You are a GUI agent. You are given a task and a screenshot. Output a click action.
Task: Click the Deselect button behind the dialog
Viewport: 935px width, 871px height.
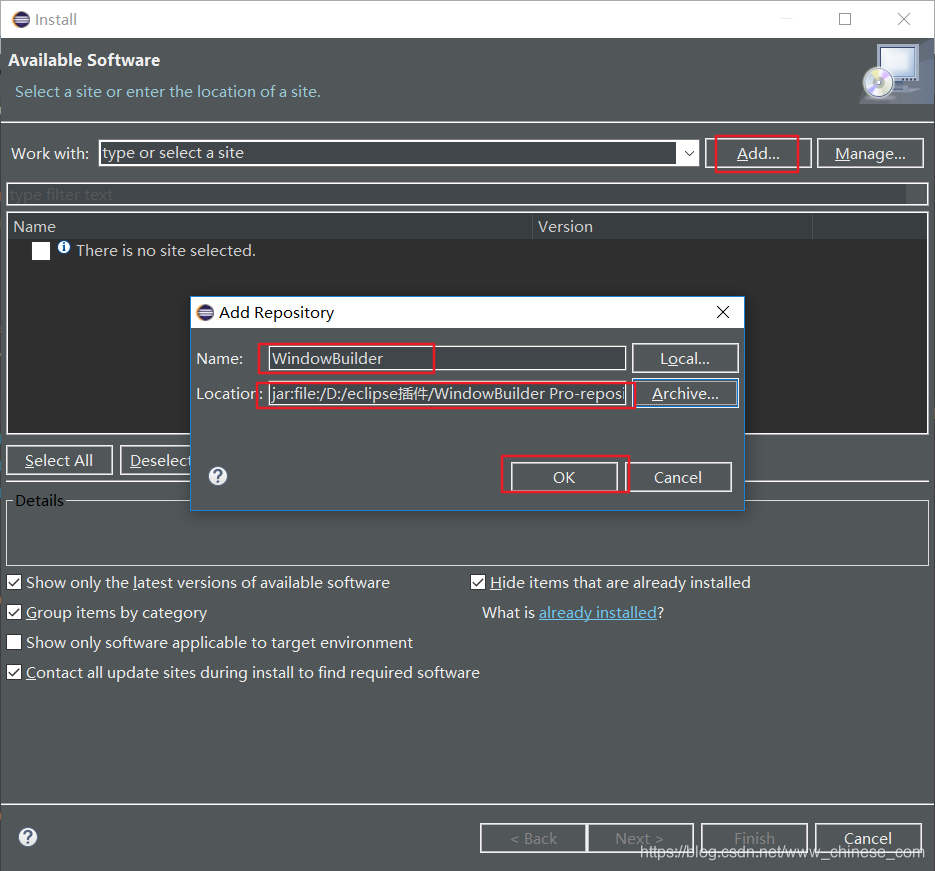[x=156, y=461]
